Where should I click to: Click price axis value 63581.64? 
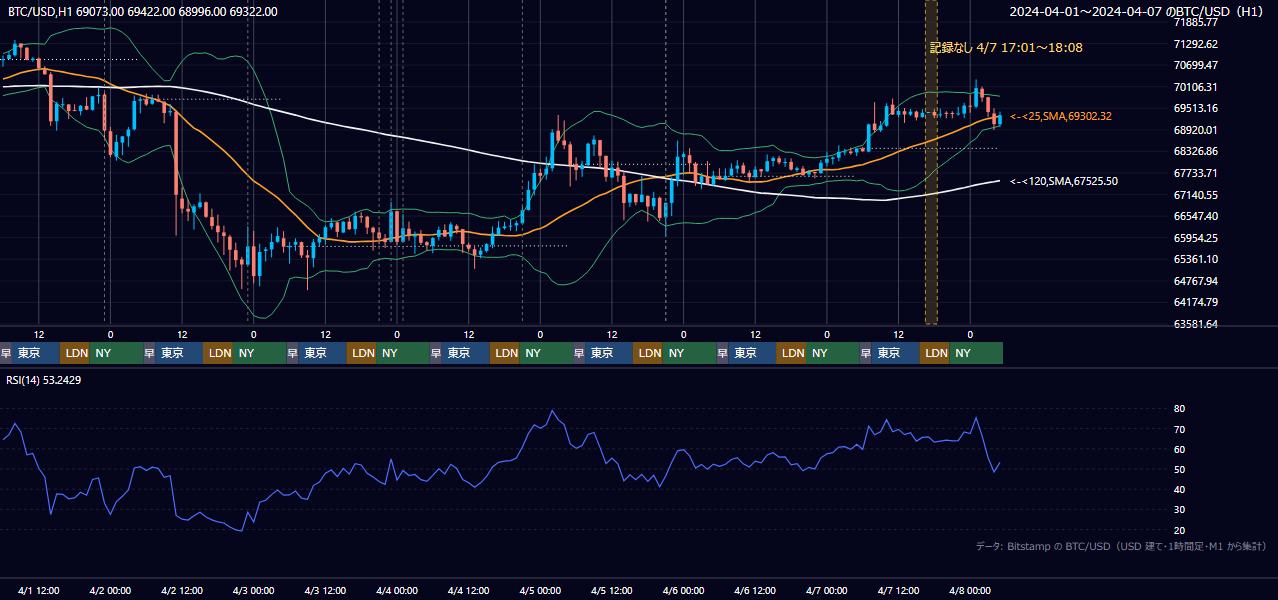[x=1195, y=324]
